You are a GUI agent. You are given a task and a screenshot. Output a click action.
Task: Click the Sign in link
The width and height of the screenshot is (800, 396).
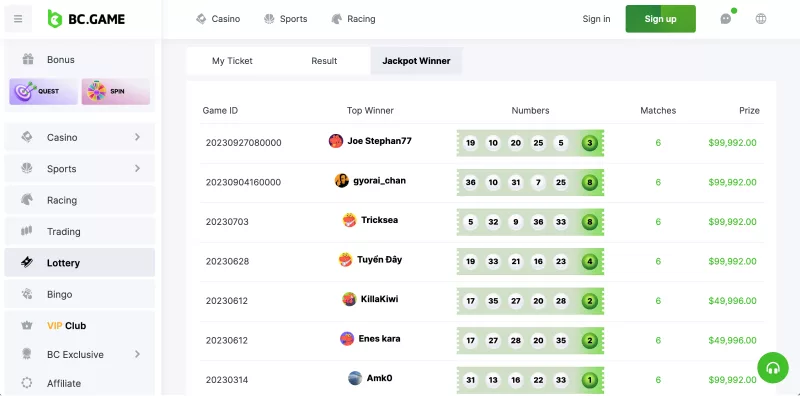pos(596,19)
